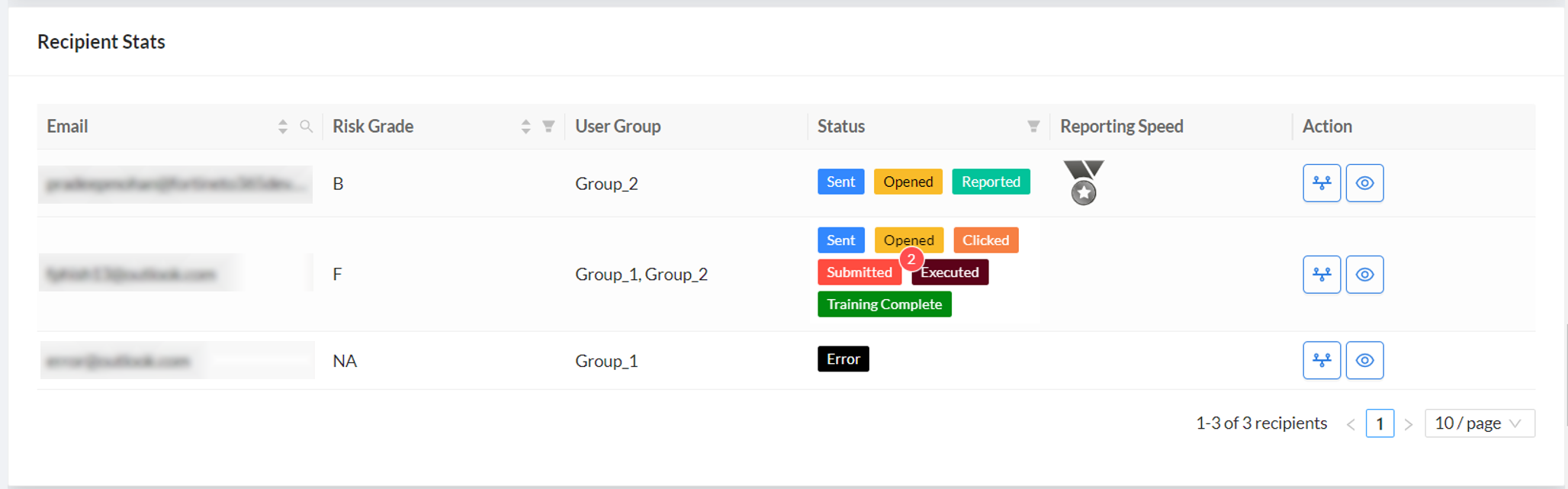This screenshot has height=489, width=1568.
Task: Click the reporting speed medal icon
Action: pyautogui.click(x=1084, y=182)
